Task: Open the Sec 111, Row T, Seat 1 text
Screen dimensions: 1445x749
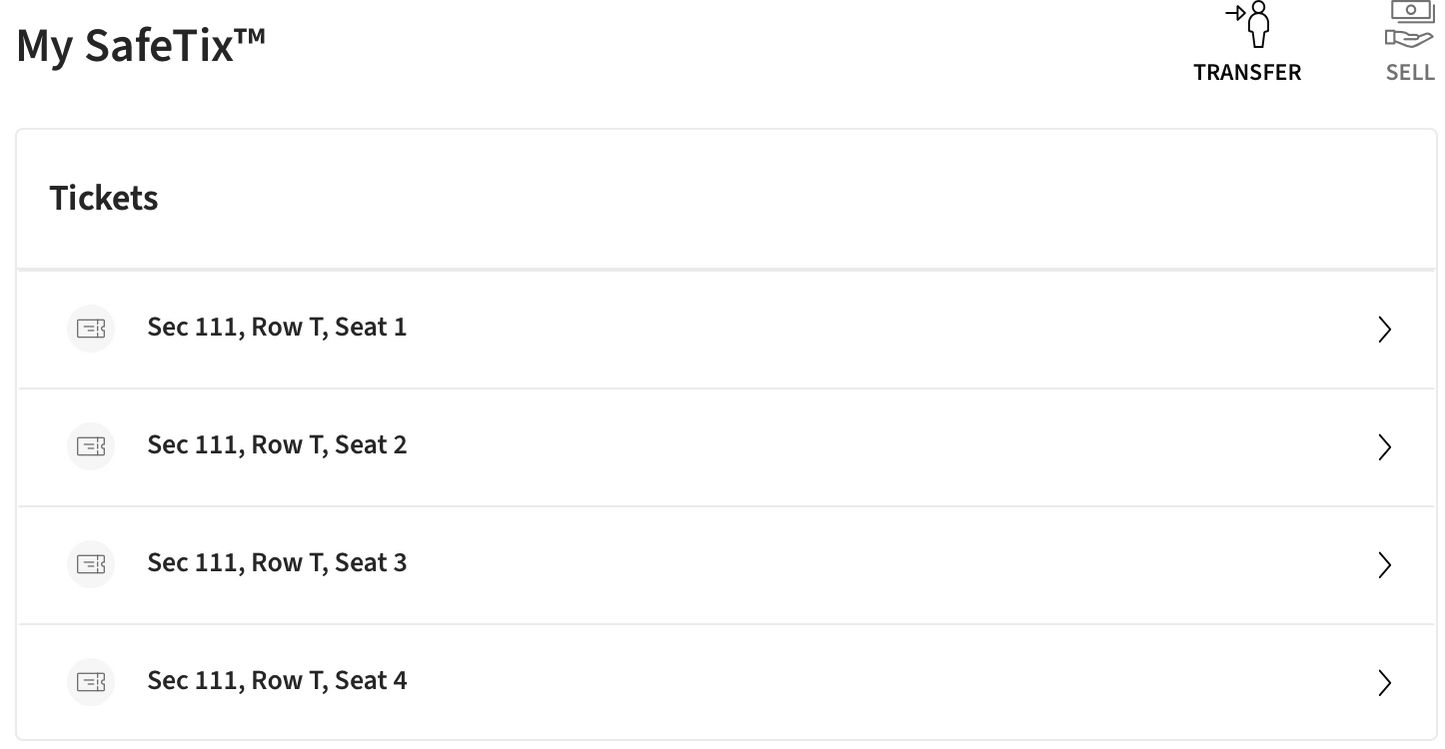Action: [x=277, y=328]
